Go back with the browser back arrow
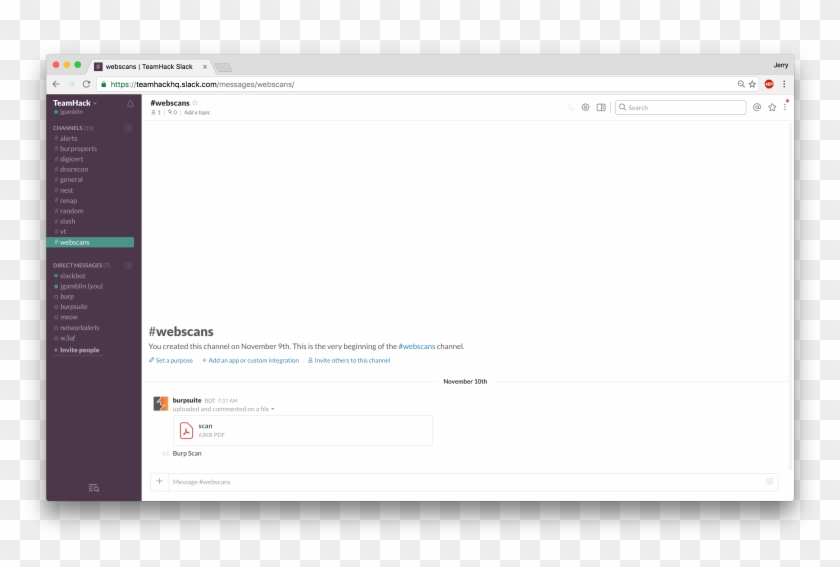840x567 pixels. 56,84
